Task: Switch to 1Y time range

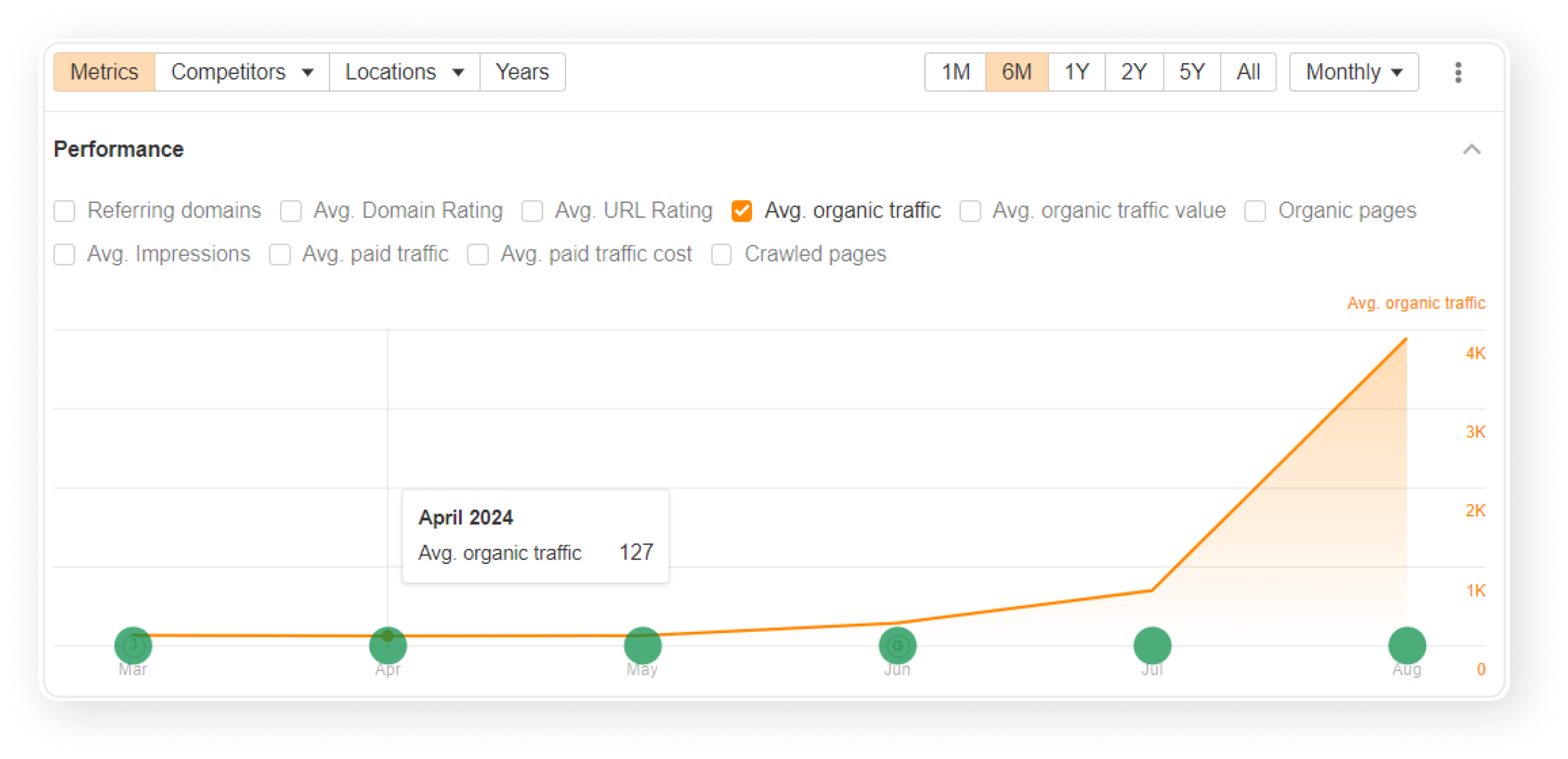Action: (1074, 71)
